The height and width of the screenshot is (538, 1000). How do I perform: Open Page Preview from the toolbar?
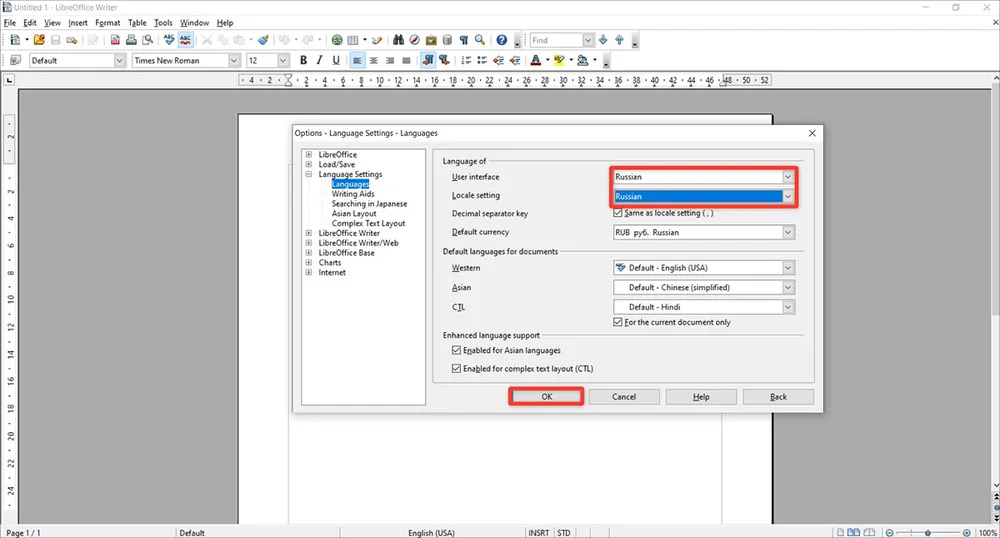point(147,40)
